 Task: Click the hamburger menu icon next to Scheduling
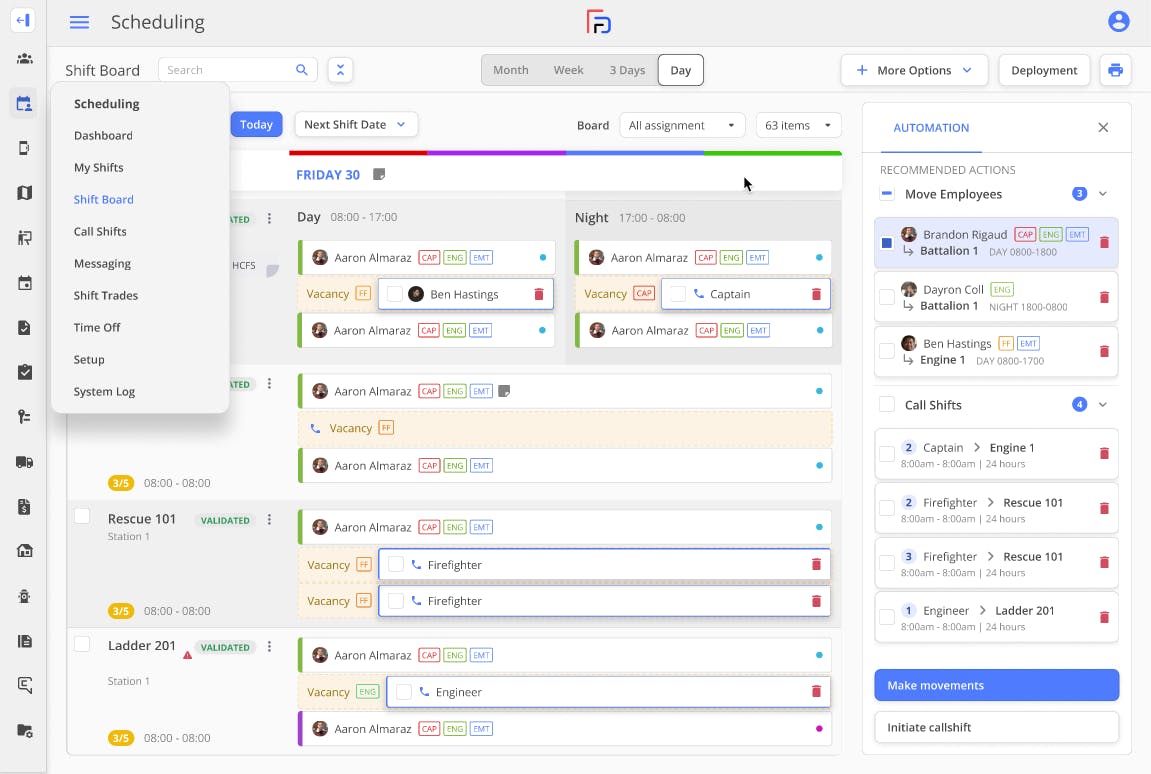[79, 22]
